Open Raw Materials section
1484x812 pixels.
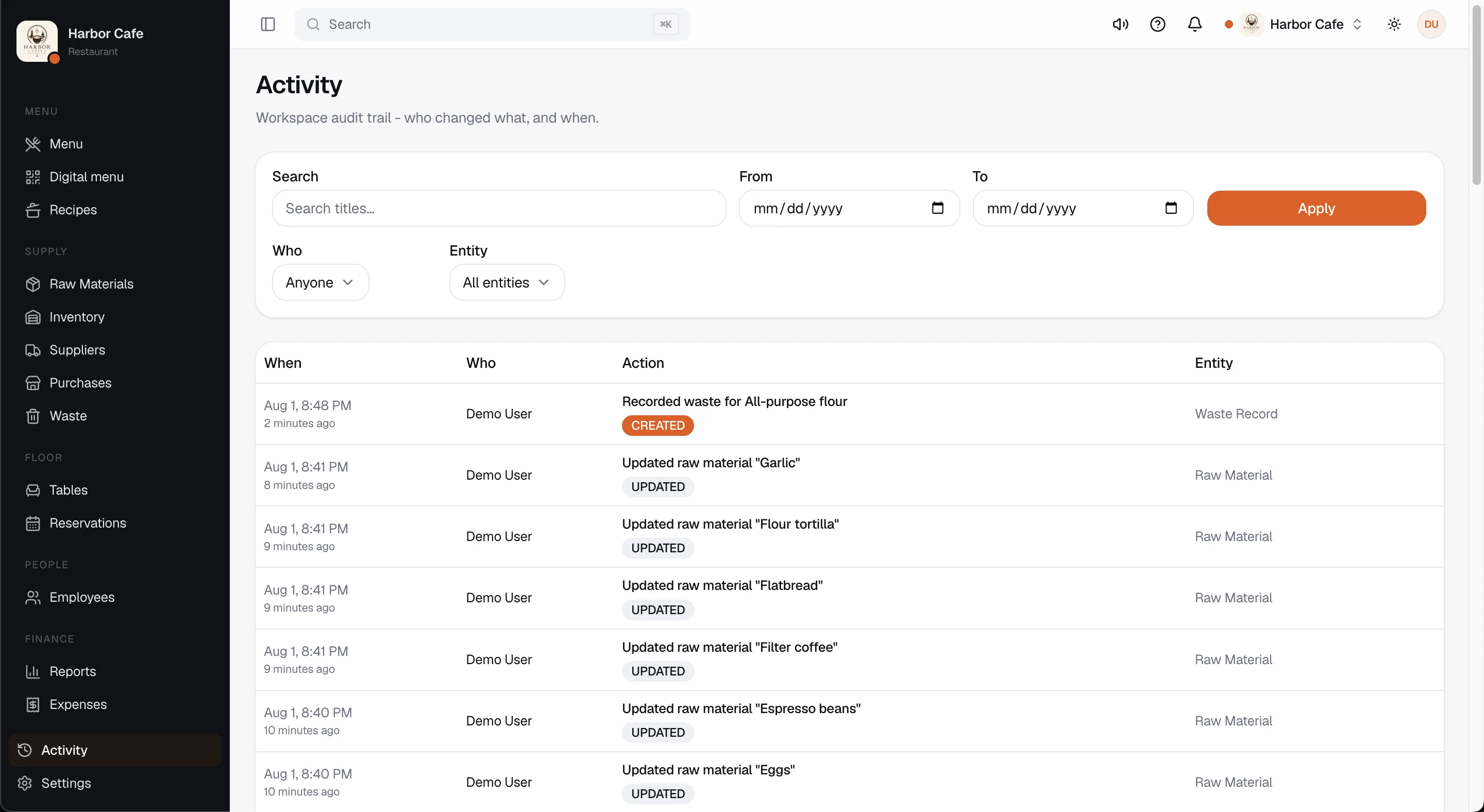pos(115,284)
